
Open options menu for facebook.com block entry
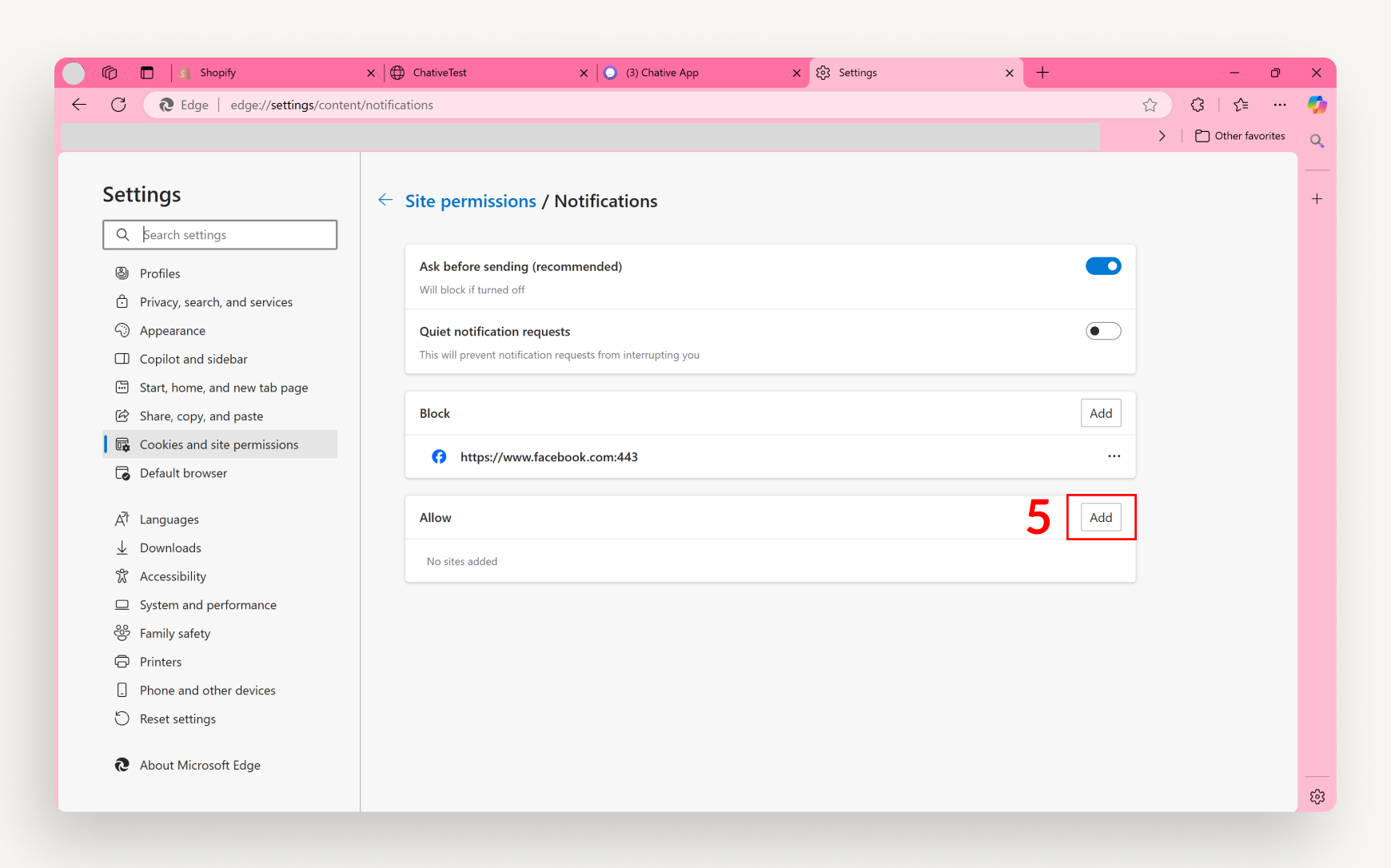pos(1114,456)
